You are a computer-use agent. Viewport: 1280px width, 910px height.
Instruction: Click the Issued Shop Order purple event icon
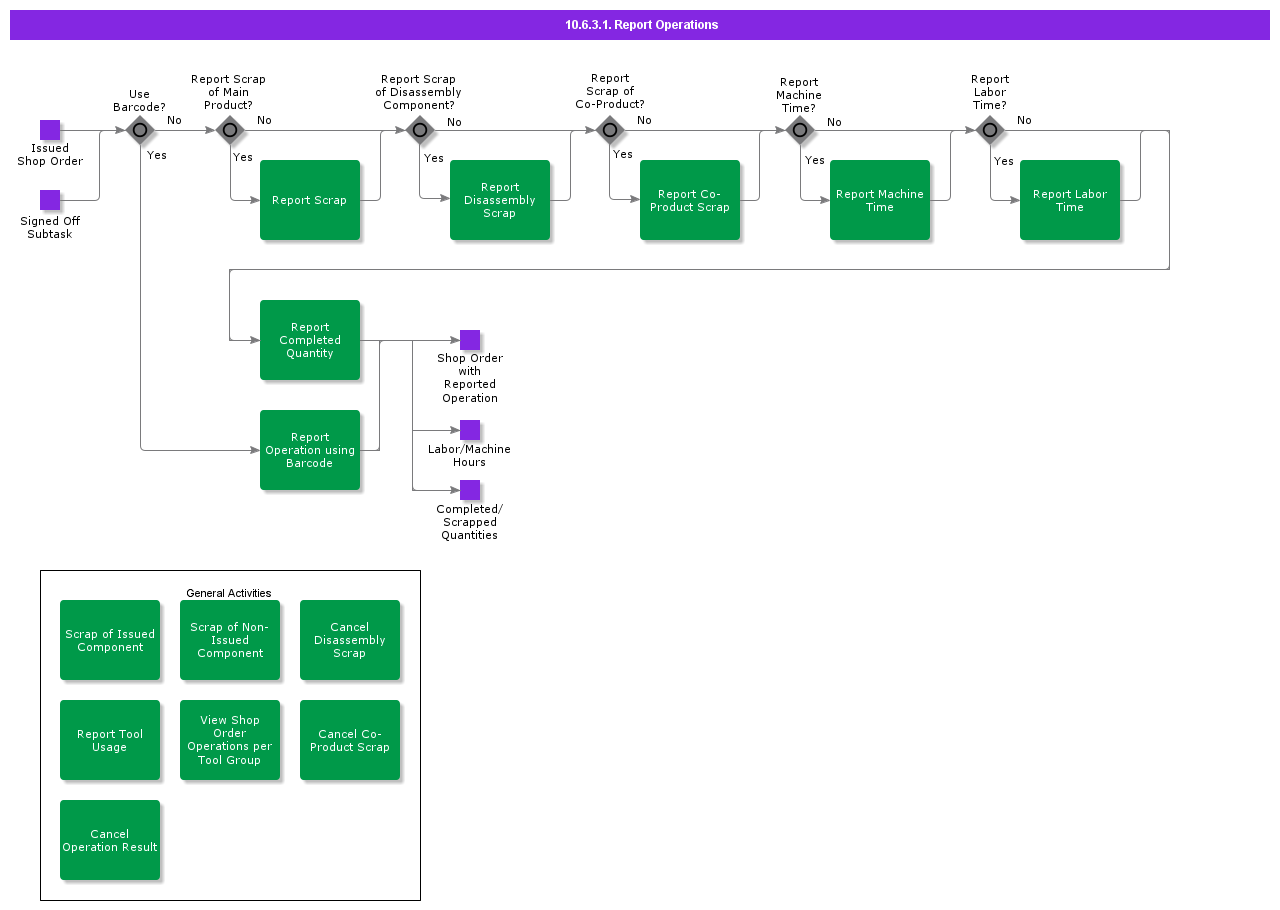[x=50, y=130]
